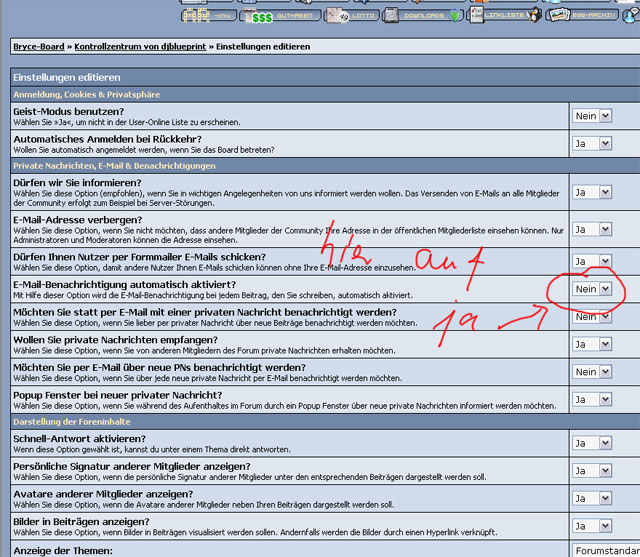
Task: Click the 'Avatare anderer Mitglieder anzeigen?' label
Action: [x=103, y=494]
